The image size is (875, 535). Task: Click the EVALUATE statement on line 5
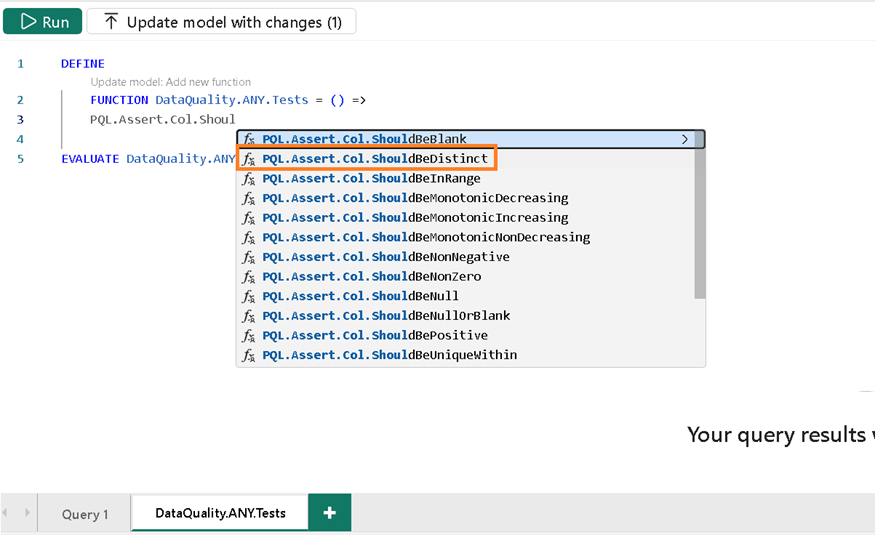pyautogui.click(x=148, y=159)
